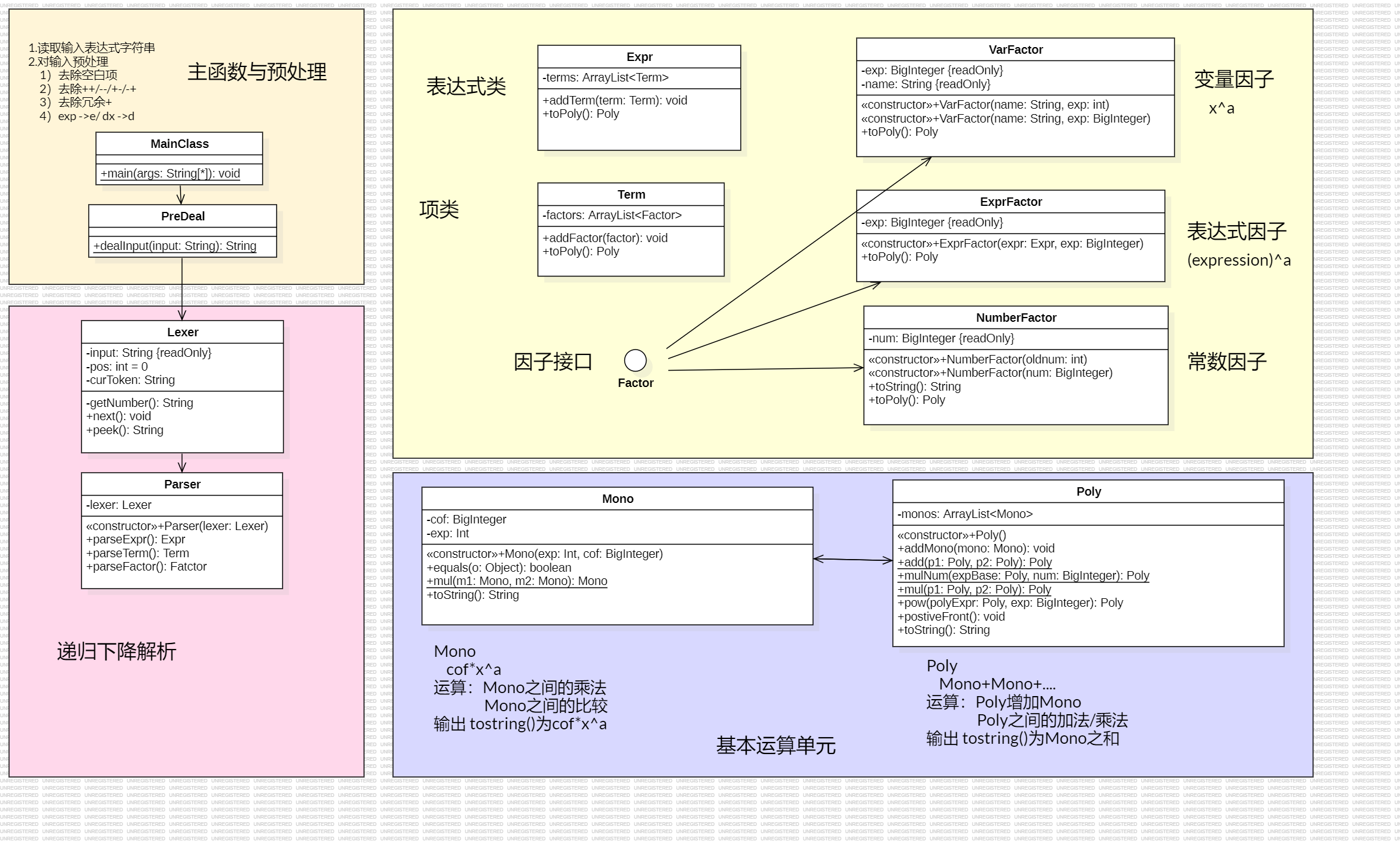This screenshot has width=1400, height=844.
Task: Click '+addTerm(term: Term): void' operation
Action: (x=615, y=100)
